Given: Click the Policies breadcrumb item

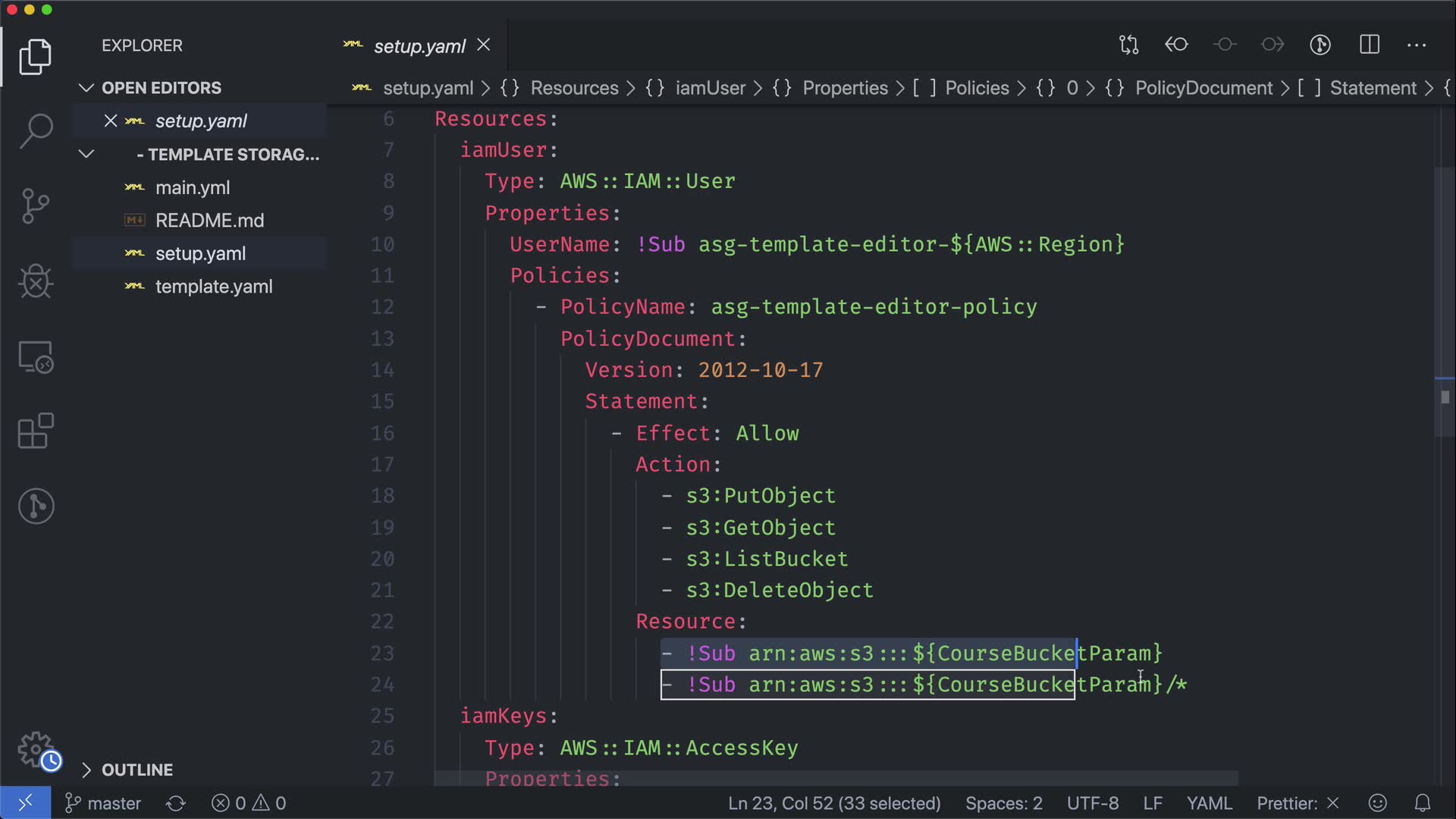Looking at the screenshot, I should (977, 88).
